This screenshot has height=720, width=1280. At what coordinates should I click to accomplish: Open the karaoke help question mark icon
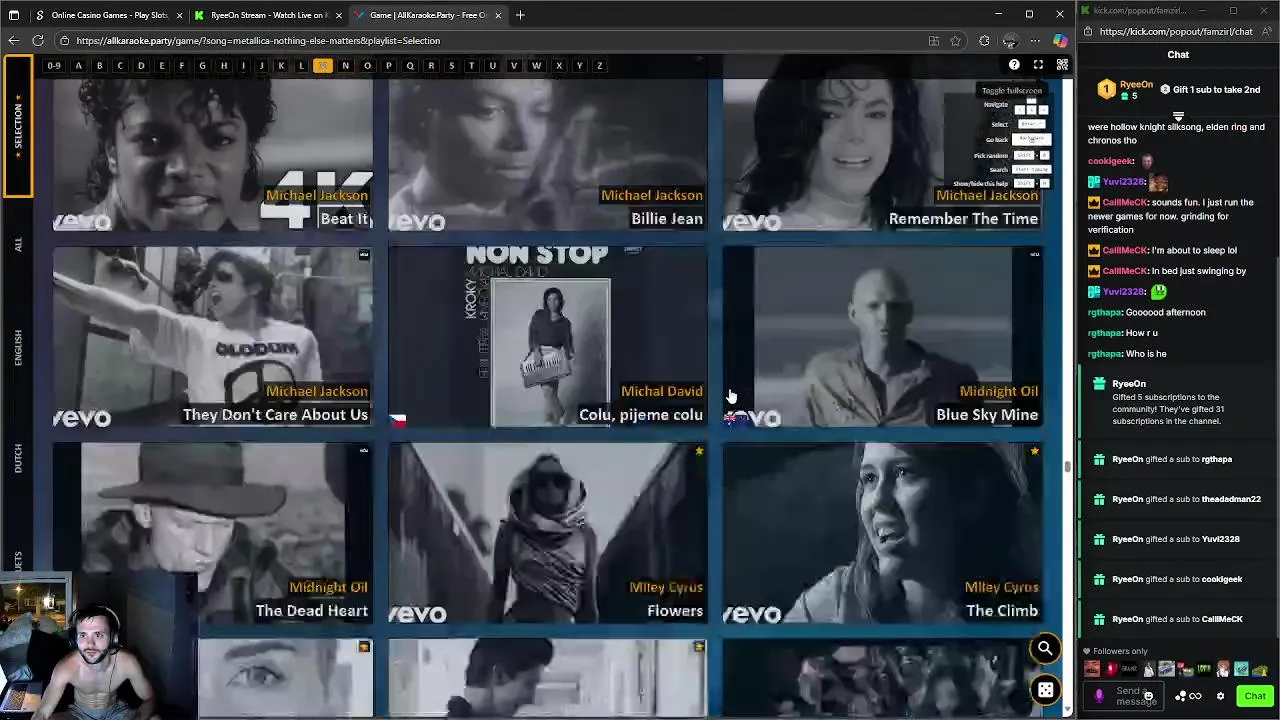click(x=1014, y=65)
